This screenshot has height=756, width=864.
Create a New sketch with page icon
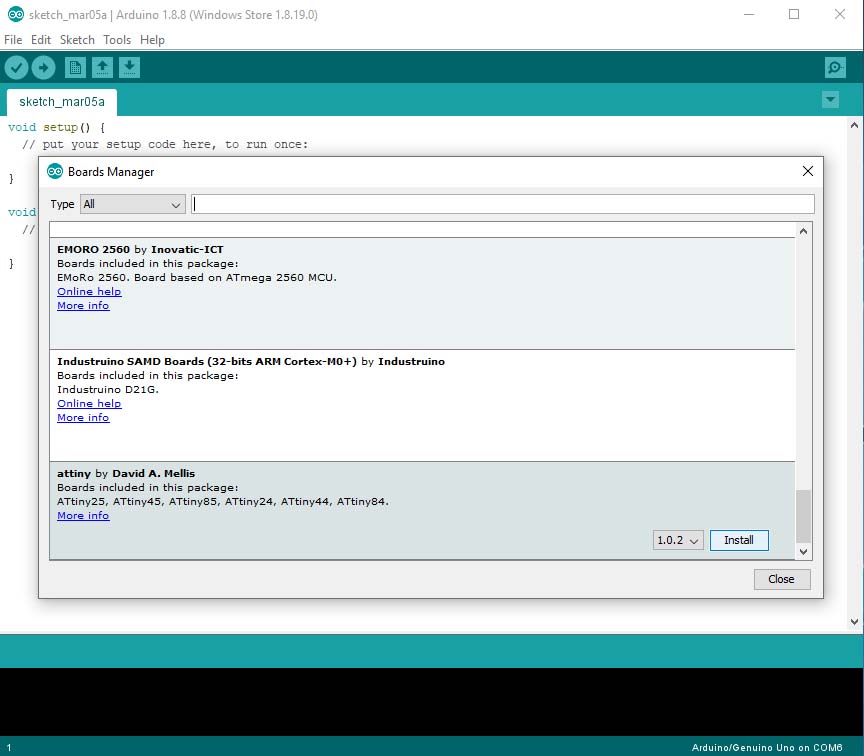(x=75, y=68)
